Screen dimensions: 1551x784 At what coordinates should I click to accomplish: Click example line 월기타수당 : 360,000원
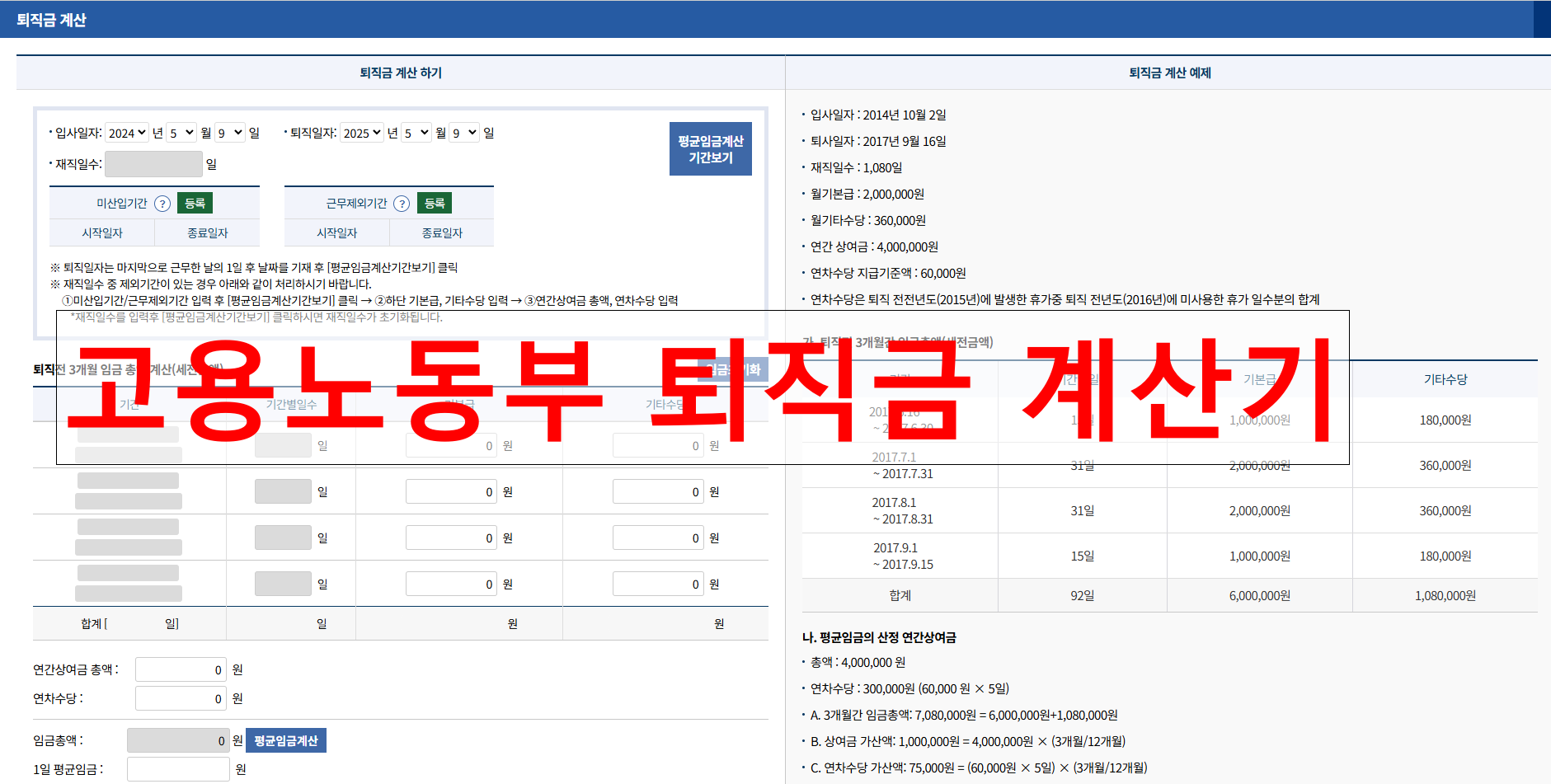[867, 220]
